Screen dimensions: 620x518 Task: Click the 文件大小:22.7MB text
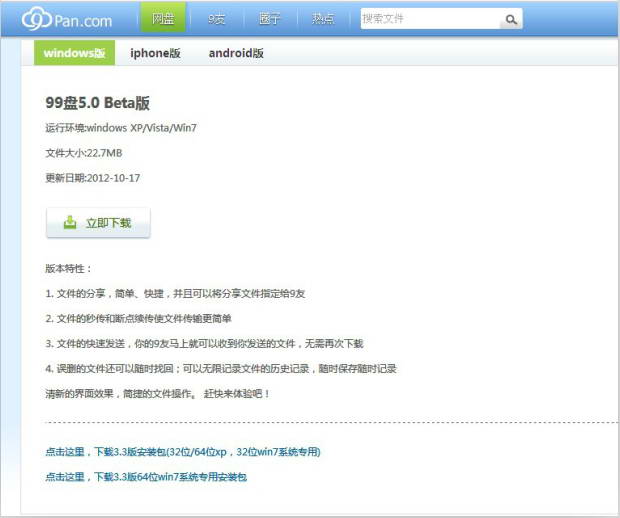(x=83, y=153)
